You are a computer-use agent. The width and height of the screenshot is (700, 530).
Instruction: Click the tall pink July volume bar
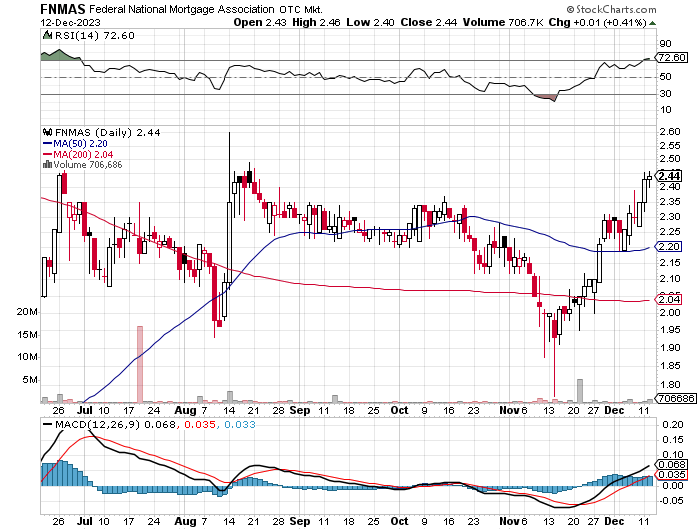tap(140, 364)
